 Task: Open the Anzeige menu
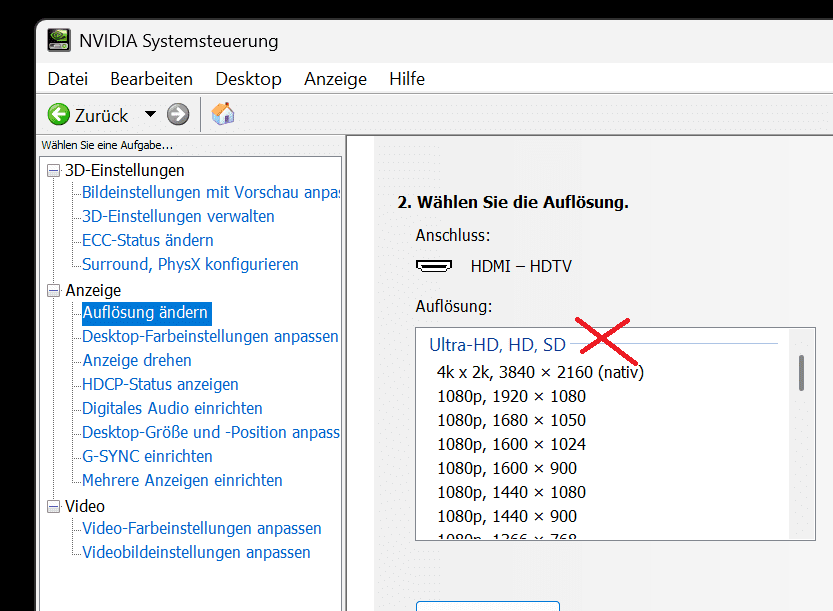(335, 79)
